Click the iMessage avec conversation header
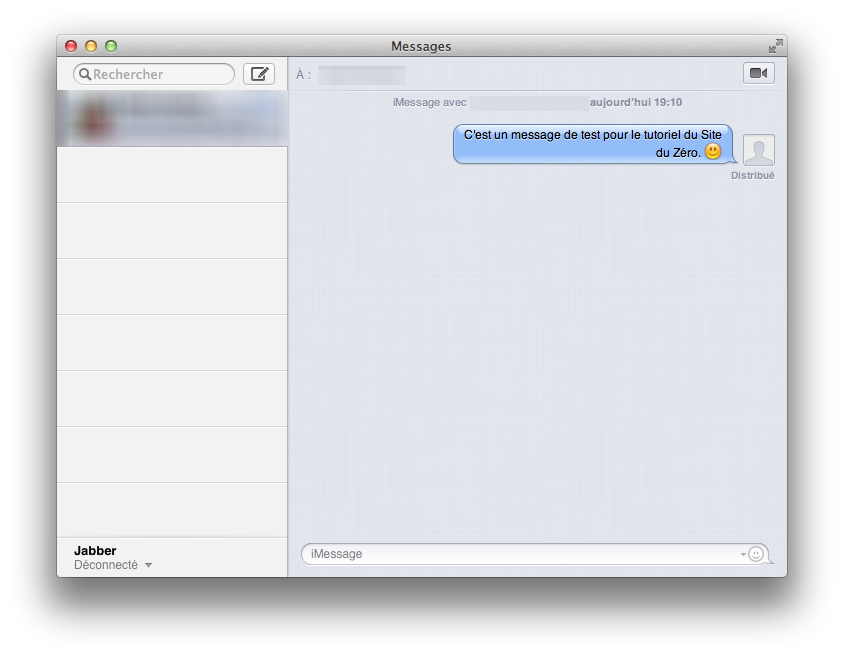Screen dimensions: 844x656 point(430,101)
